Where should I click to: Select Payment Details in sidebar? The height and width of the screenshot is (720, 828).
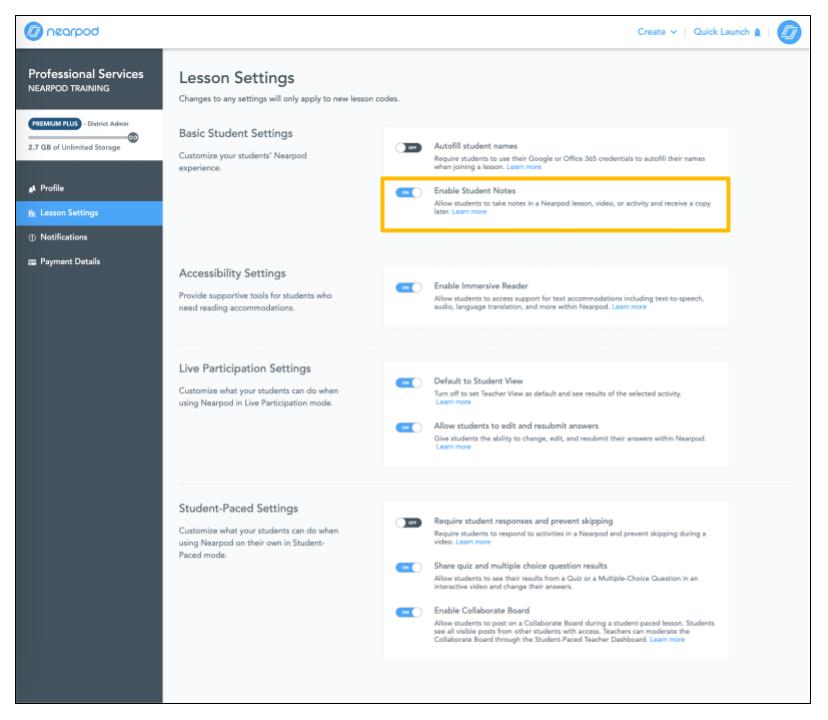coord(70,262)
